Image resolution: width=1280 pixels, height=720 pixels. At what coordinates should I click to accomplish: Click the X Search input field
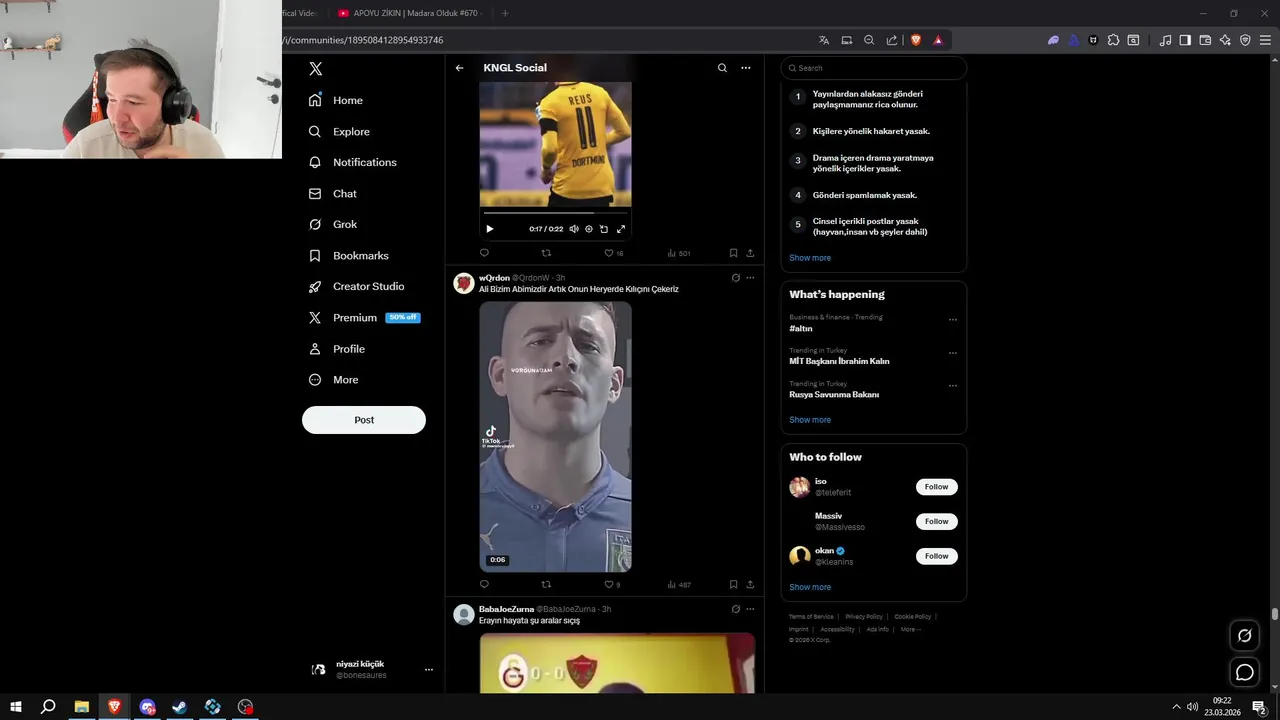pyautogui.click(x=873, y=68)
